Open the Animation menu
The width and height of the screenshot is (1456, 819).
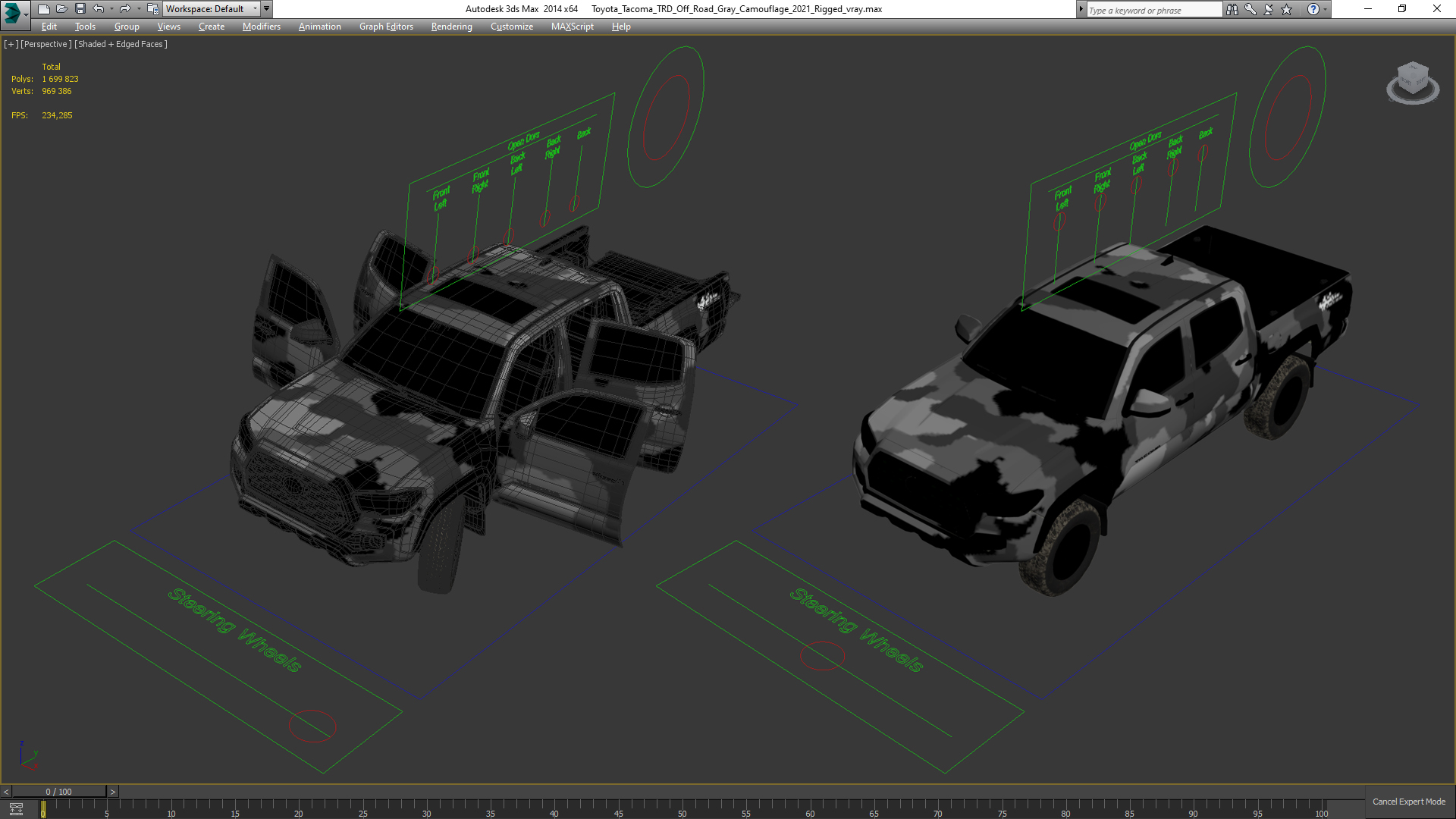point(319,27)
